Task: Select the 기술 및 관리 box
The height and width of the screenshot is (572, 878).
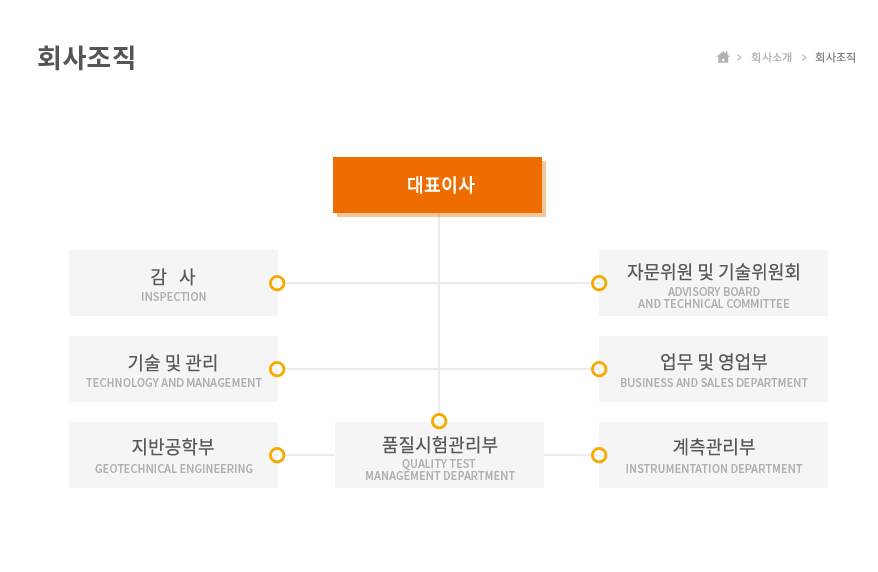Action: 174,369
